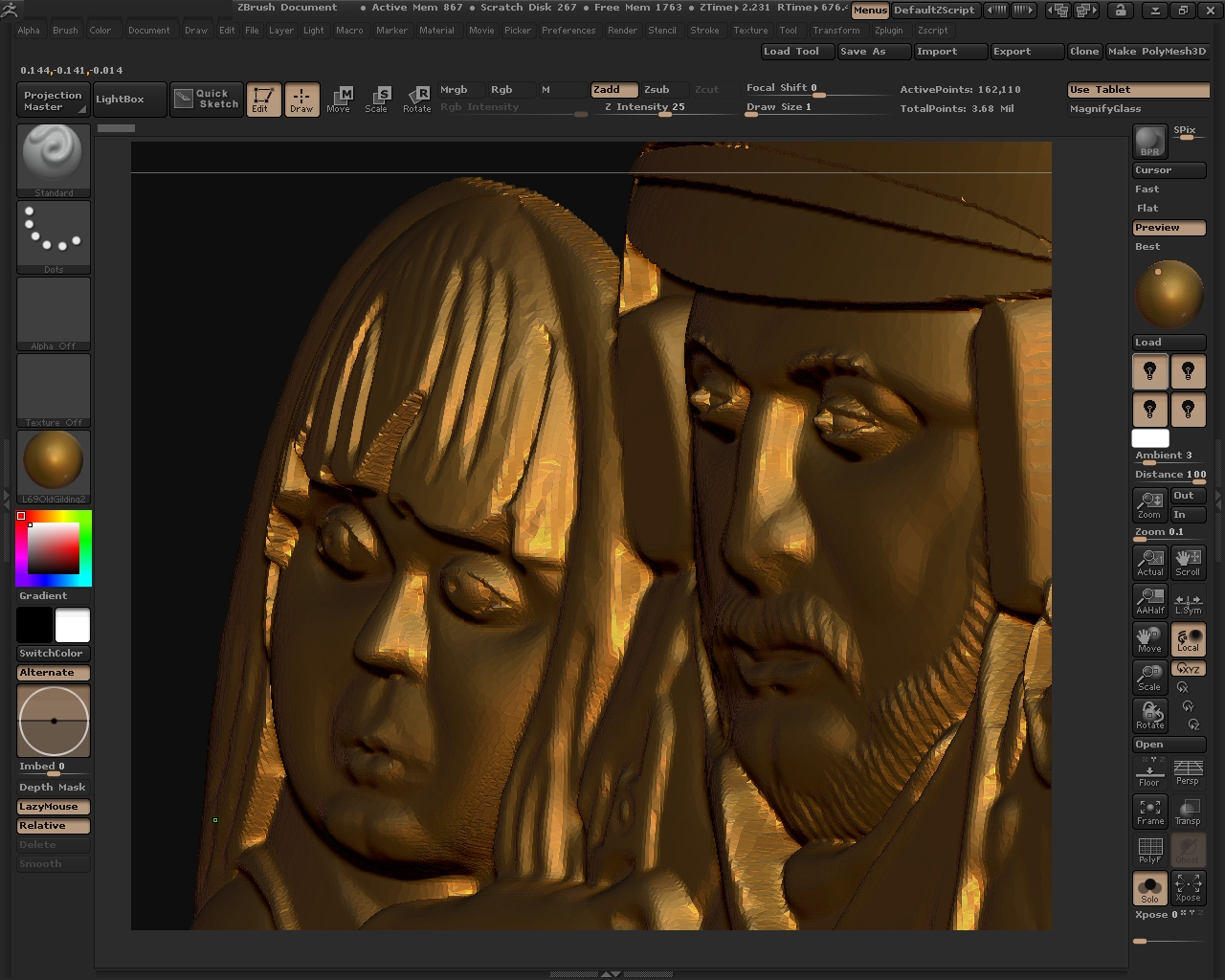Open the Alpha Off selector
The image size is (1225, 980).
[x=54, y=313]
